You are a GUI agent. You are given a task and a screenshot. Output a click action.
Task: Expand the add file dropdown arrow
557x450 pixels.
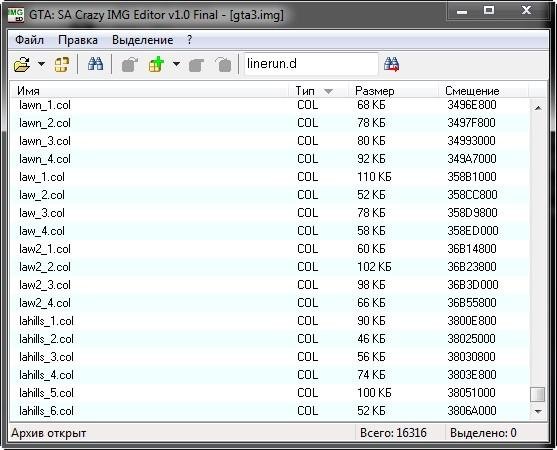(x=176, y=64)
